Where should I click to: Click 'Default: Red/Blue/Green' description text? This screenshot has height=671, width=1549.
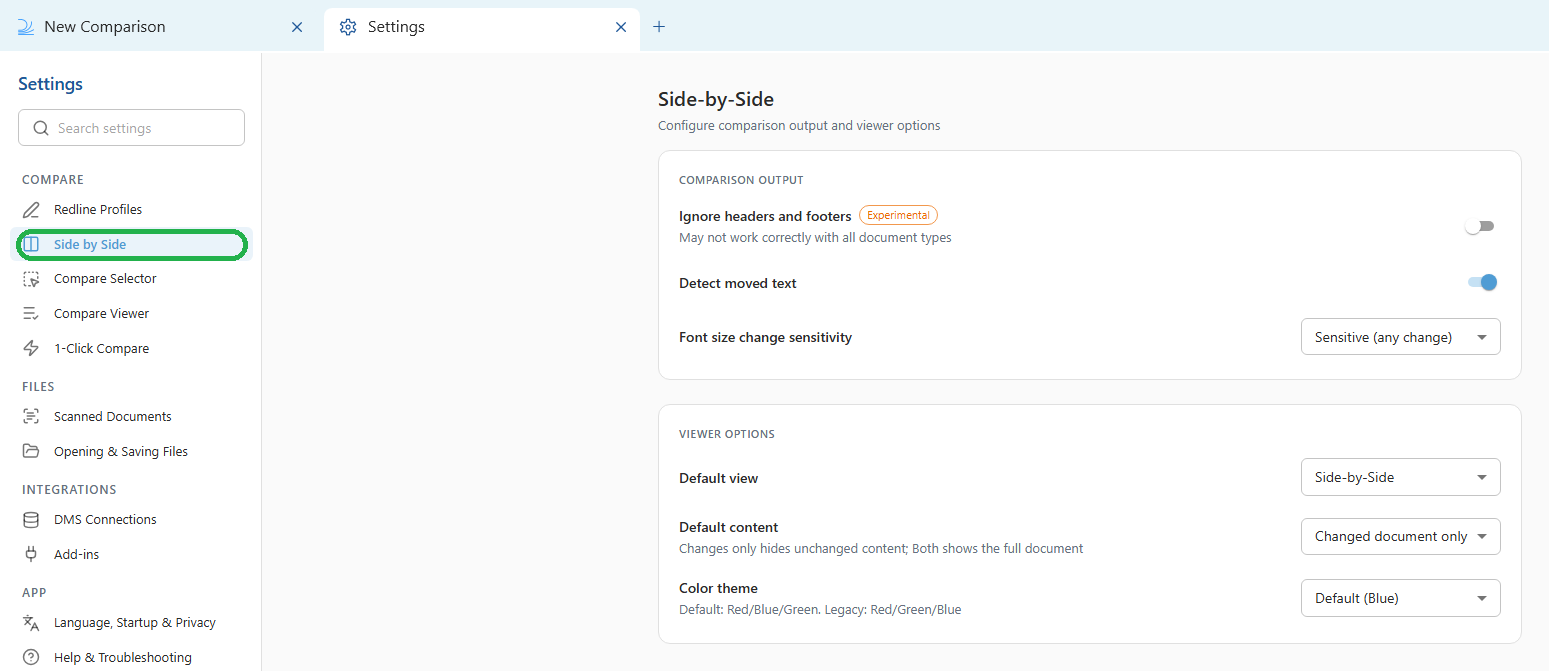(x=820, y=609)
